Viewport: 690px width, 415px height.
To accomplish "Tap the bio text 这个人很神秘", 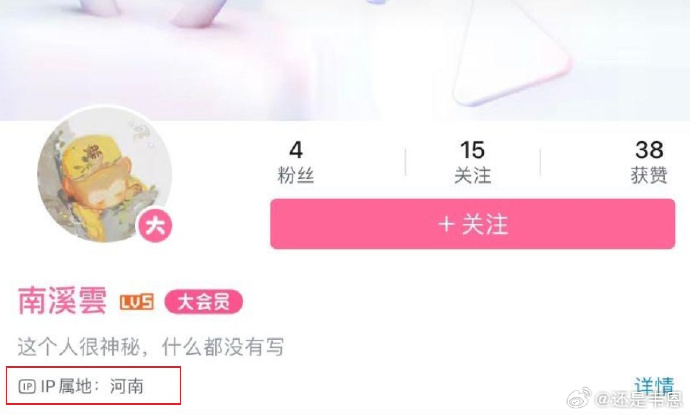I will 150,347.
